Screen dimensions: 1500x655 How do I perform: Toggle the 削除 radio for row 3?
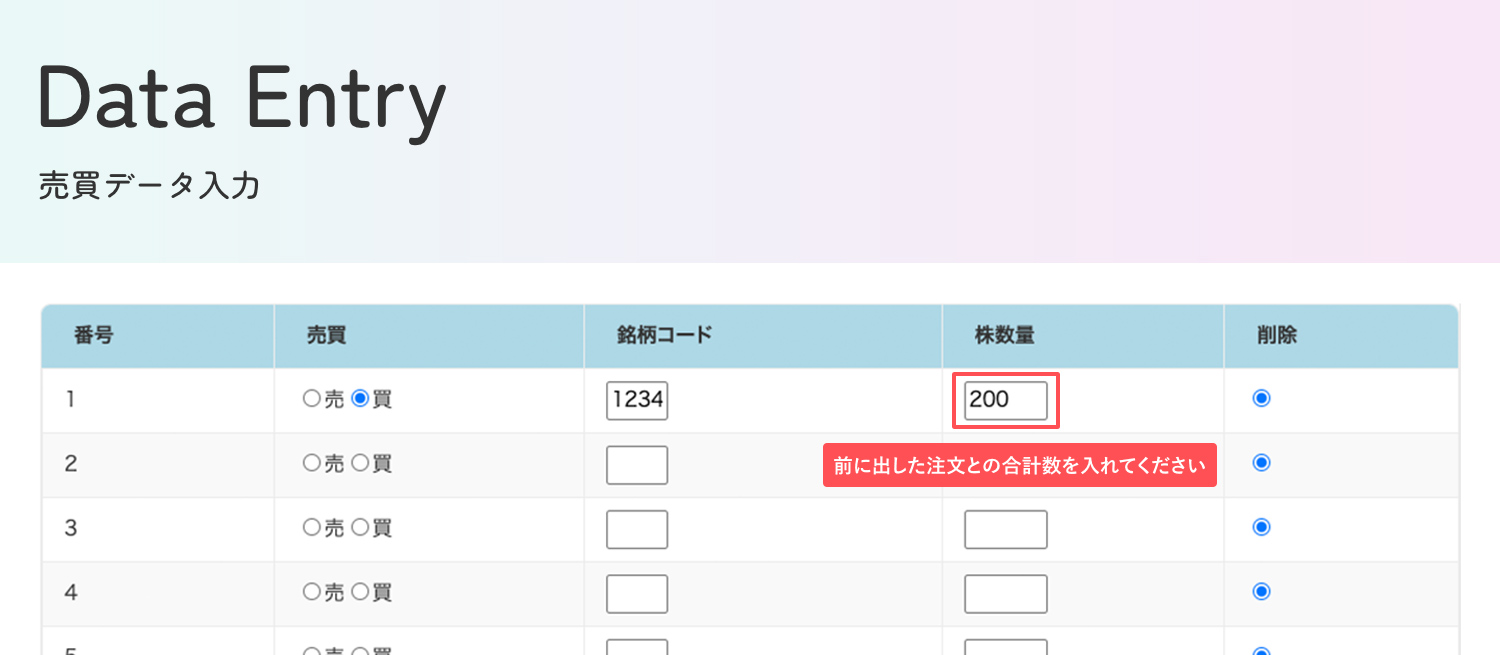pos(1262,527)
